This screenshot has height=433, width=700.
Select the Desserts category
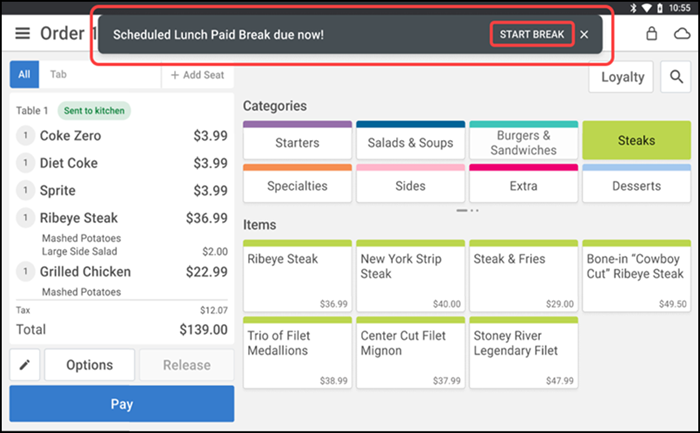pos(637,183)
